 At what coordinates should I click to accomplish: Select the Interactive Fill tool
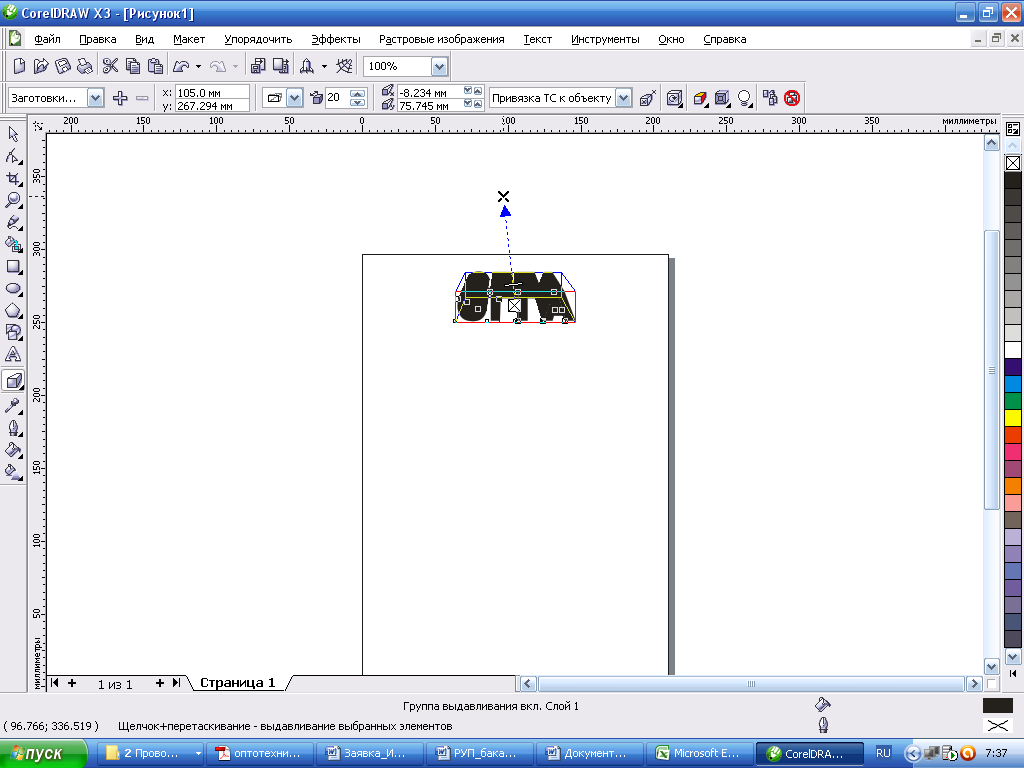pos(13,472)
